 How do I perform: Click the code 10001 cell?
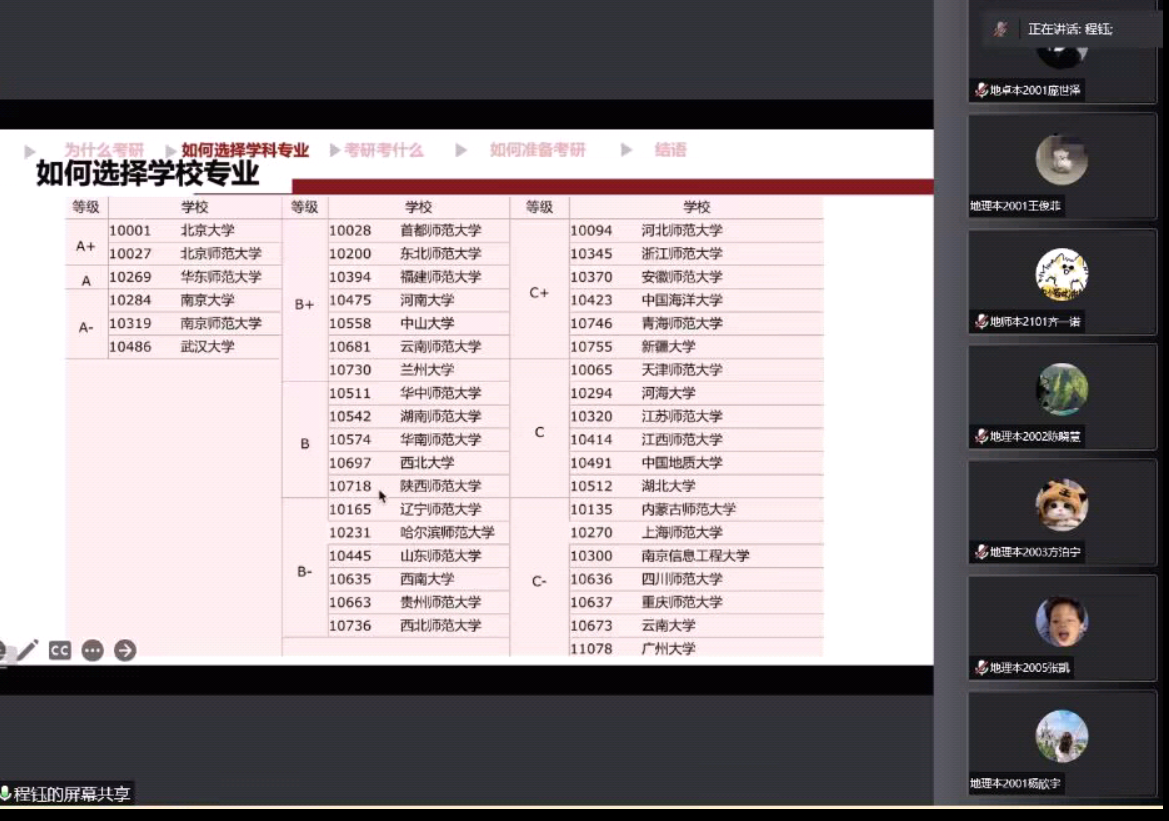coord(130,230)
